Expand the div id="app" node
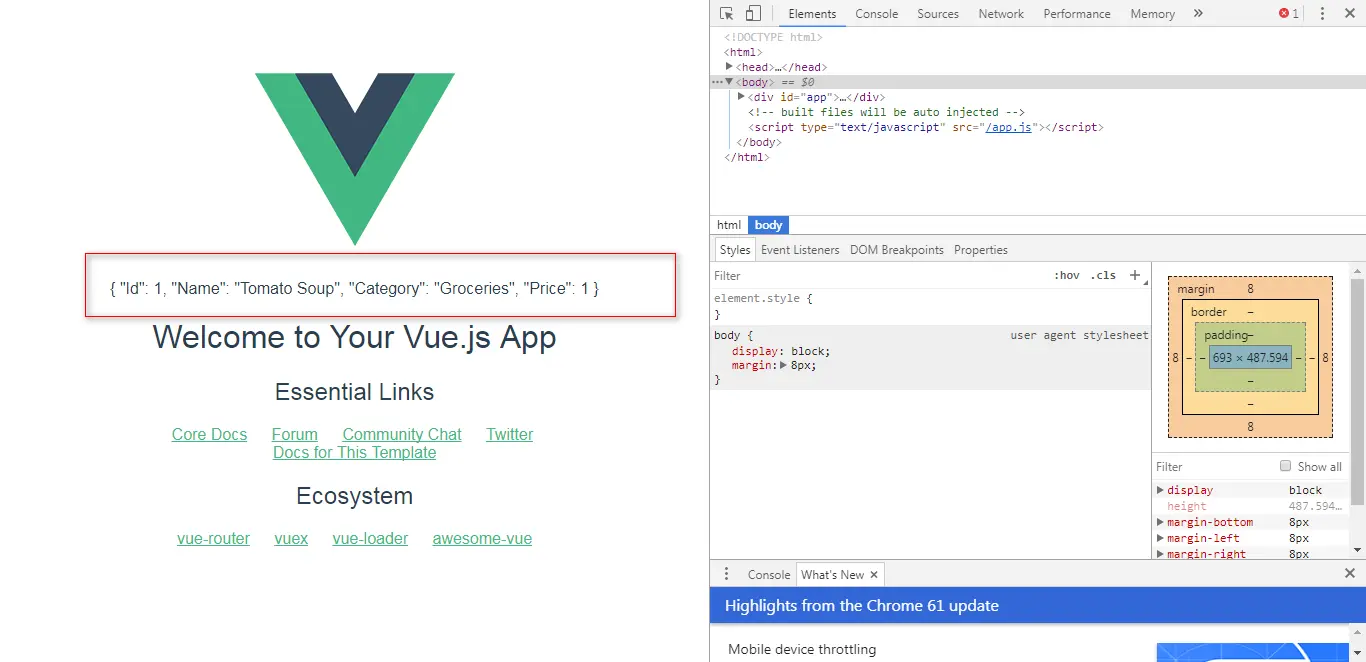This screenshot has width=1366, height=662. [741, 97]
